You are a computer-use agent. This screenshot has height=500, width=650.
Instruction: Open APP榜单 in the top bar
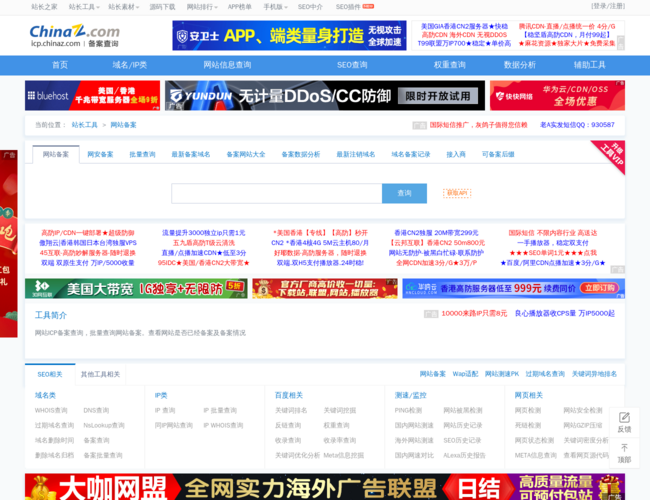[240, 7]
